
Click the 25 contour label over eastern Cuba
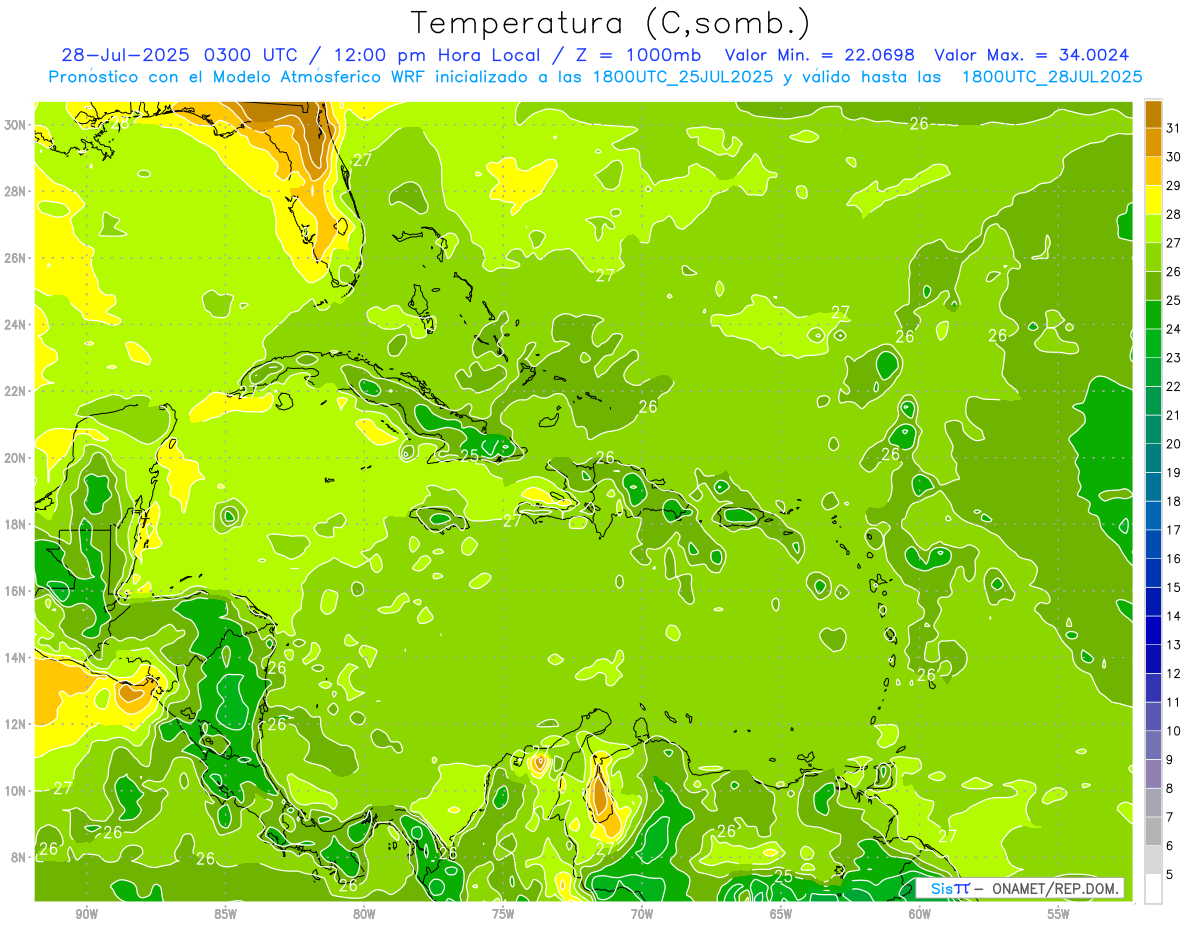point(470,455)
